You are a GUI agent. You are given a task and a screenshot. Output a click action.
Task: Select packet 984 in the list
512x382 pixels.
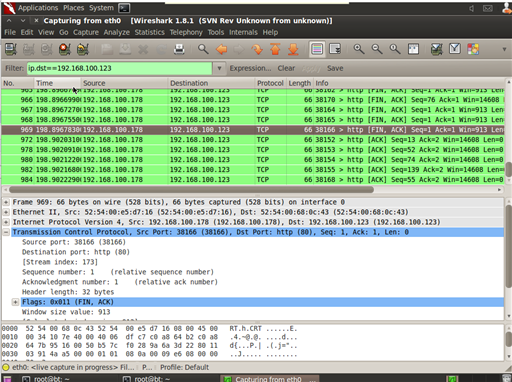253,180
